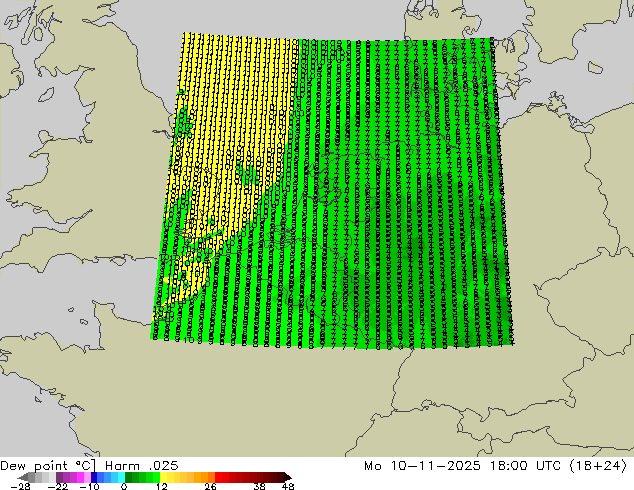Screen dimensions: 634x490
Task: Select the green segment of the legend
Action: (140, 478)
